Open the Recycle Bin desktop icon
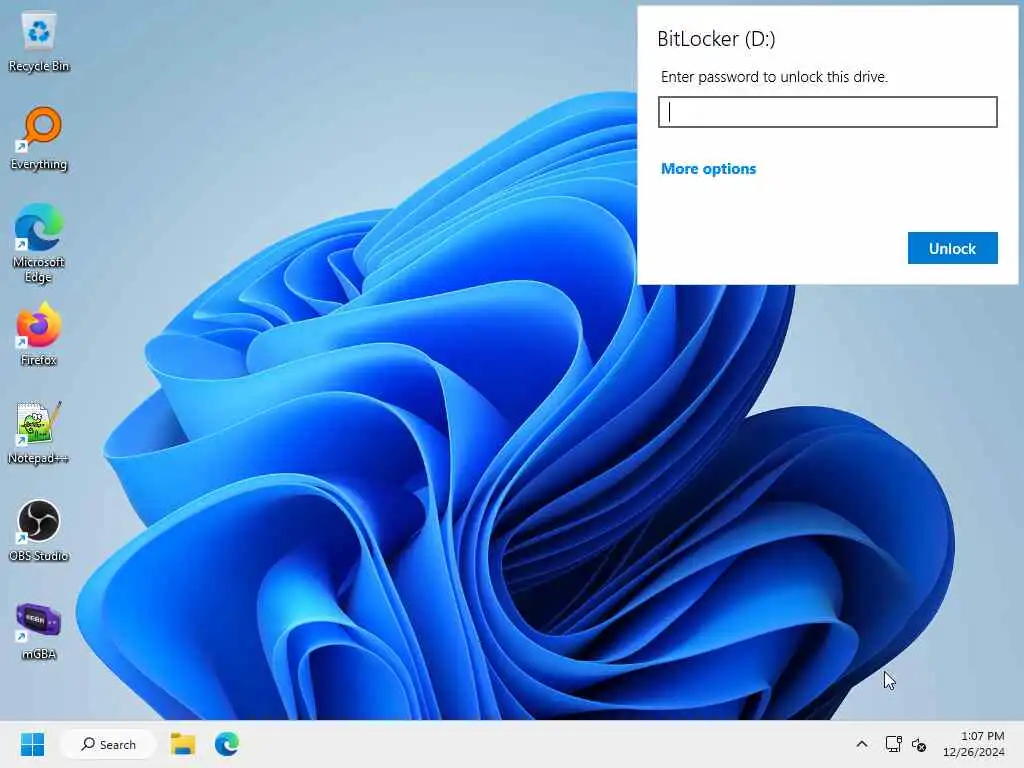 (x=39, y=42)
